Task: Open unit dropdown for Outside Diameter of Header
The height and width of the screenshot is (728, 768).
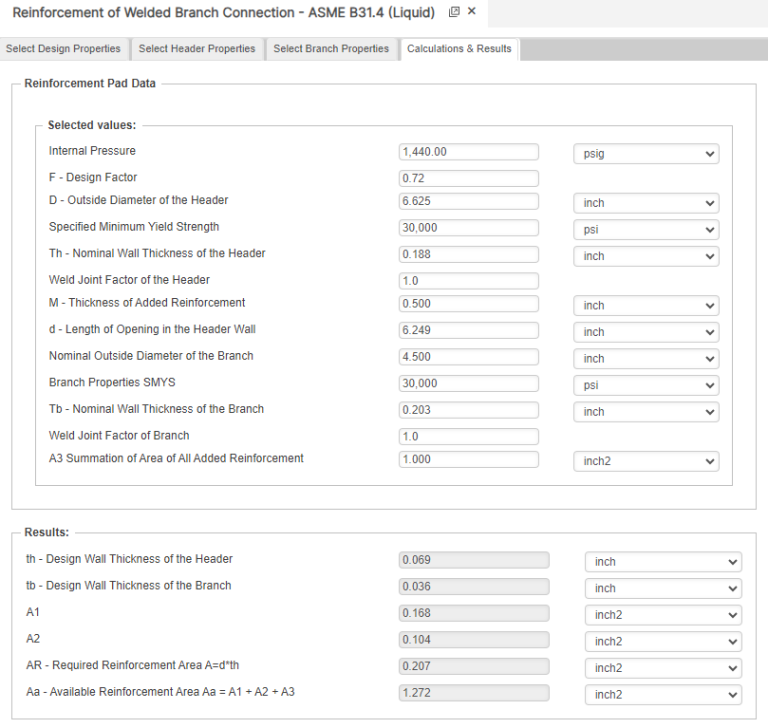Action: point(646,203)
